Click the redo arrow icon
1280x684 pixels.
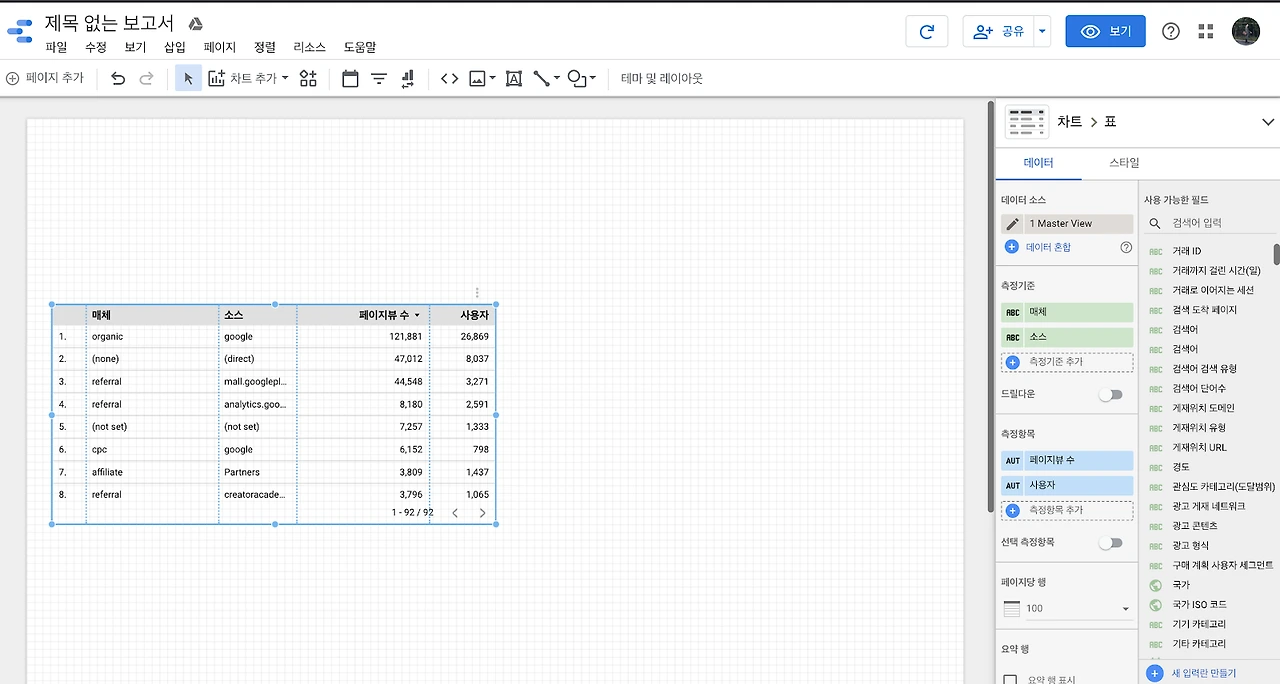(x=146, y=78)
